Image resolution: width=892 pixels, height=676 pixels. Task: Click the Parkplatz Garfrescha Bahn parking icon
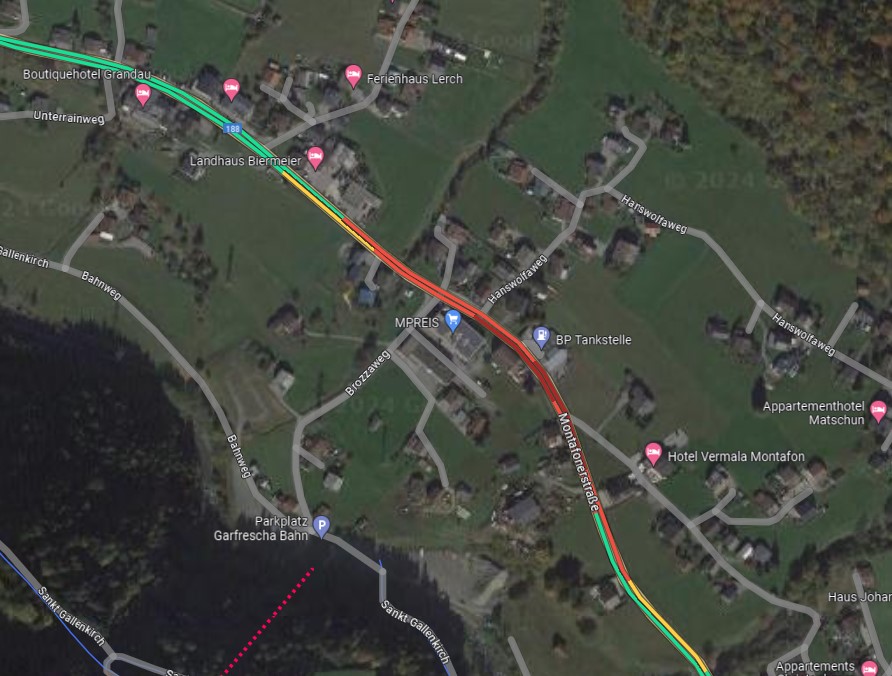pos(321,526)
